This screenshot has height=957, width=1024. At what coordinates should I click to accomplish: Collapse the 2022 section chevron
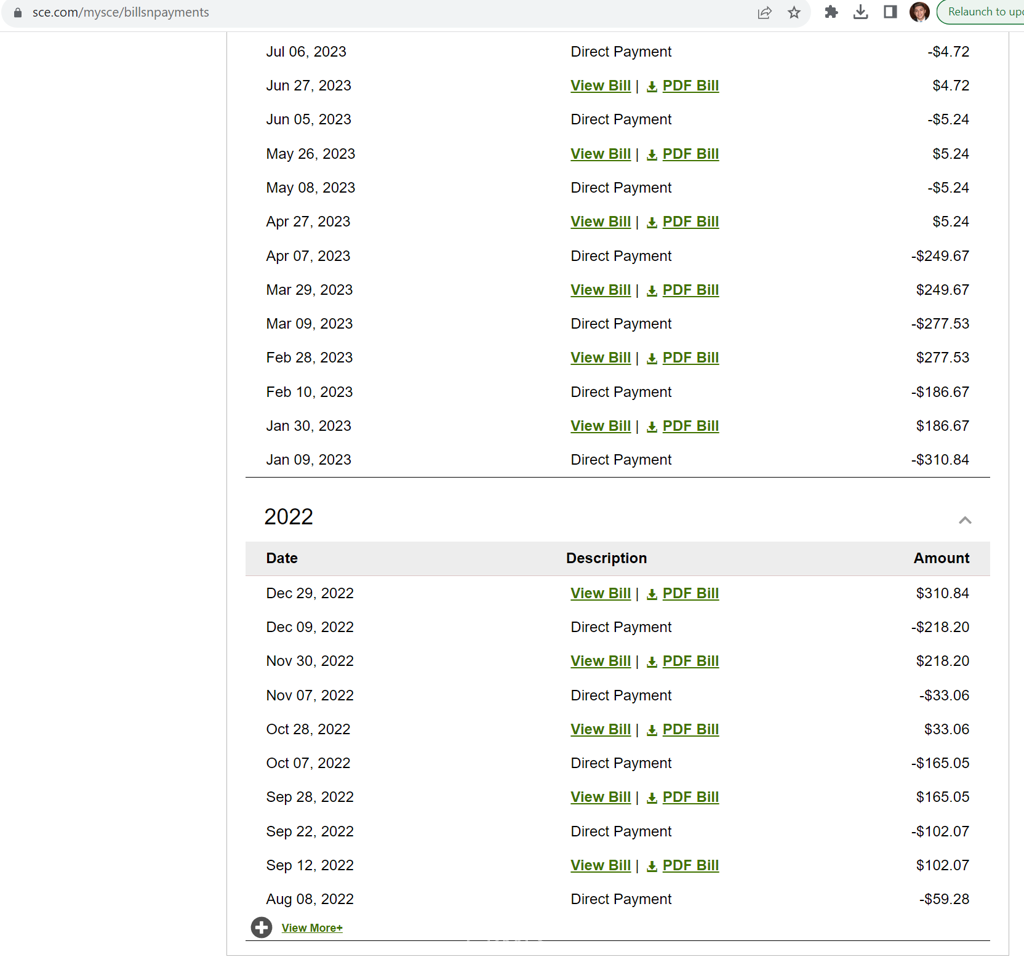(x=964, y=520)
